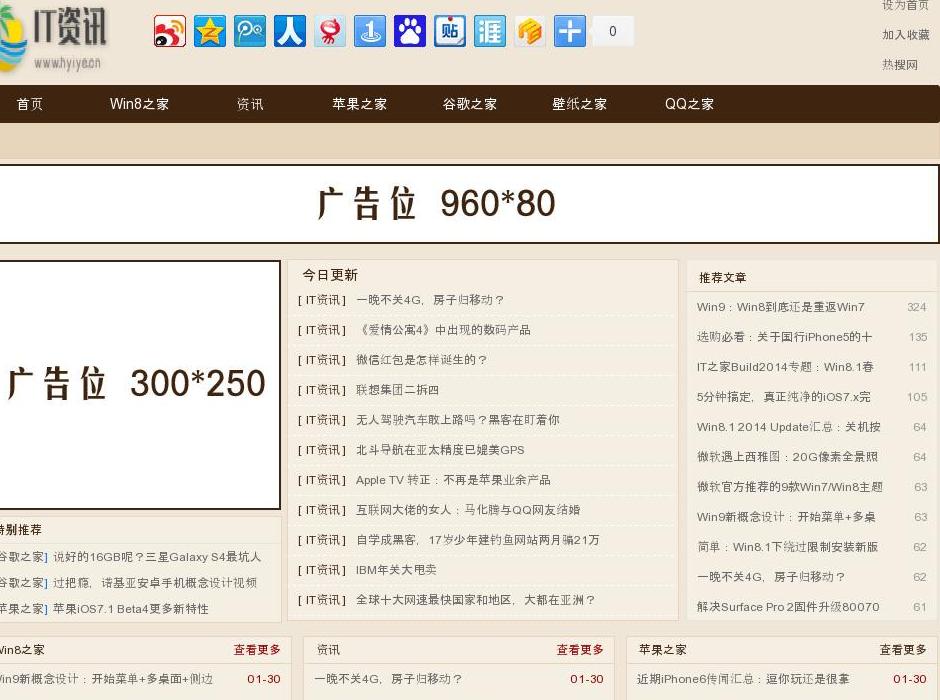Share to Baidu Tieba icon

(450, 31)
